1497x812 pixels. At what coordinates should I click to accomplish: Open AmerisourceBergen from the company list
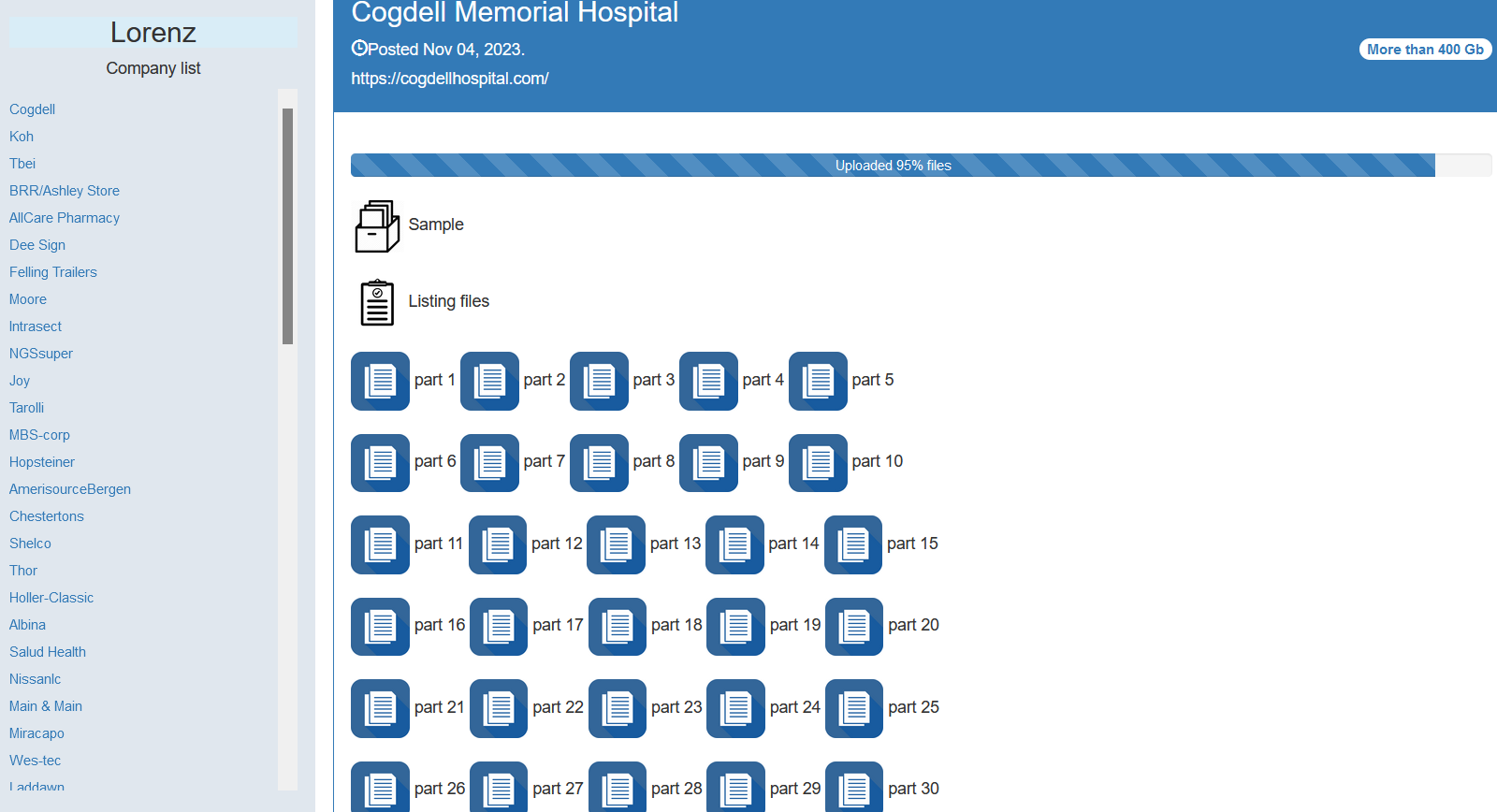click(x=70, y=489)
